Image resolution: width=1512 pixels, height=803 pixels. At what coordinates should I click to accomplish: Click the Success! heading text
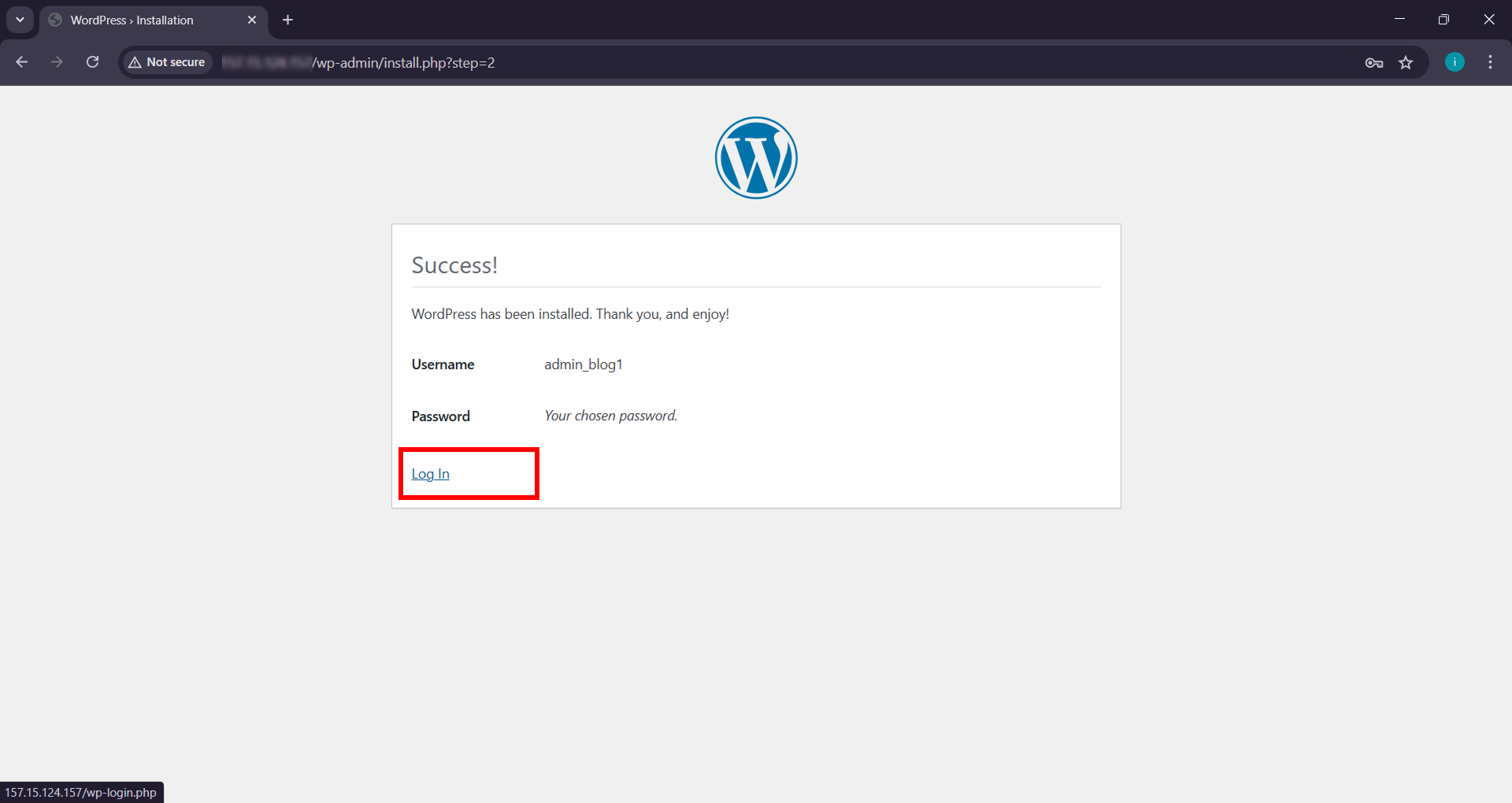coord(454,265)
